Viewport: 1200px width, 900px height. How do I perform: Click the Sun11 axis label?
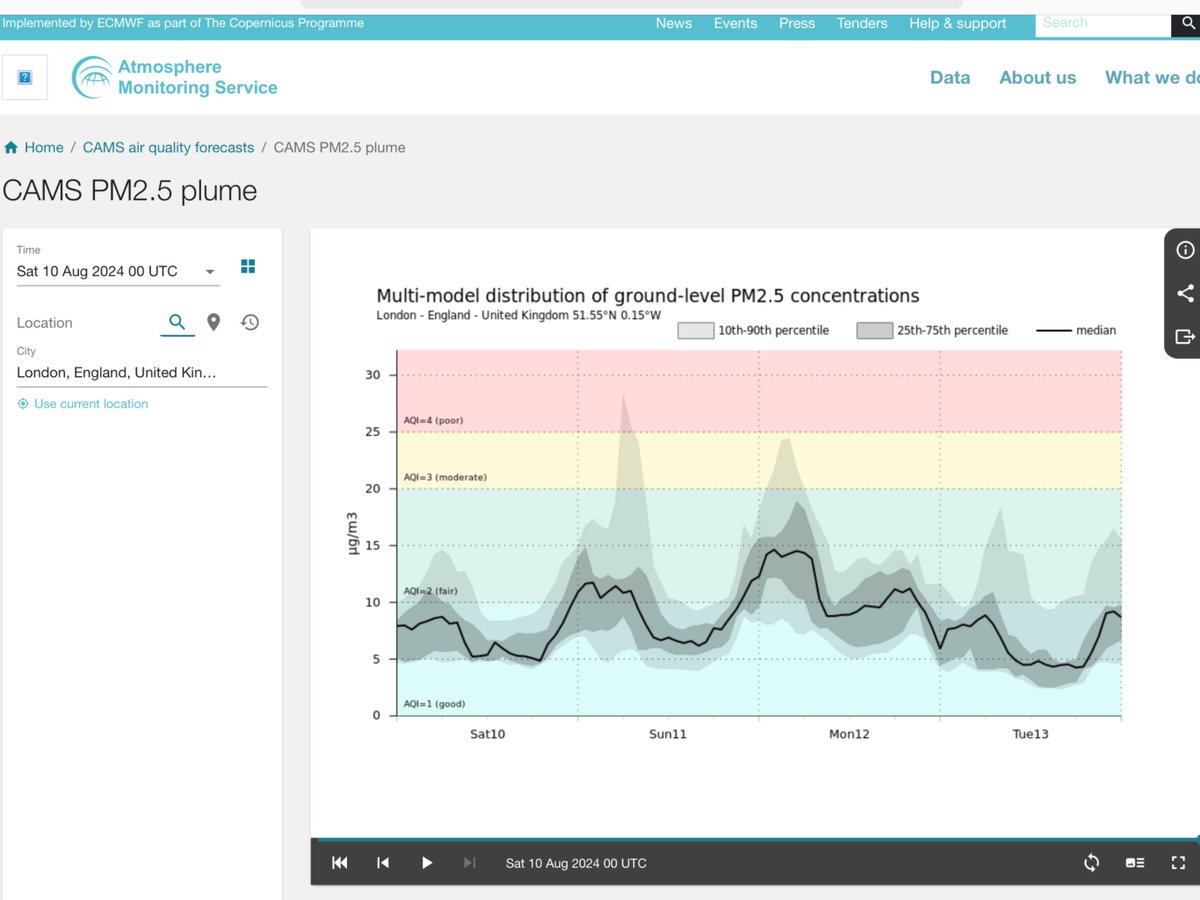pyautogui.click(x=668, y=734)
